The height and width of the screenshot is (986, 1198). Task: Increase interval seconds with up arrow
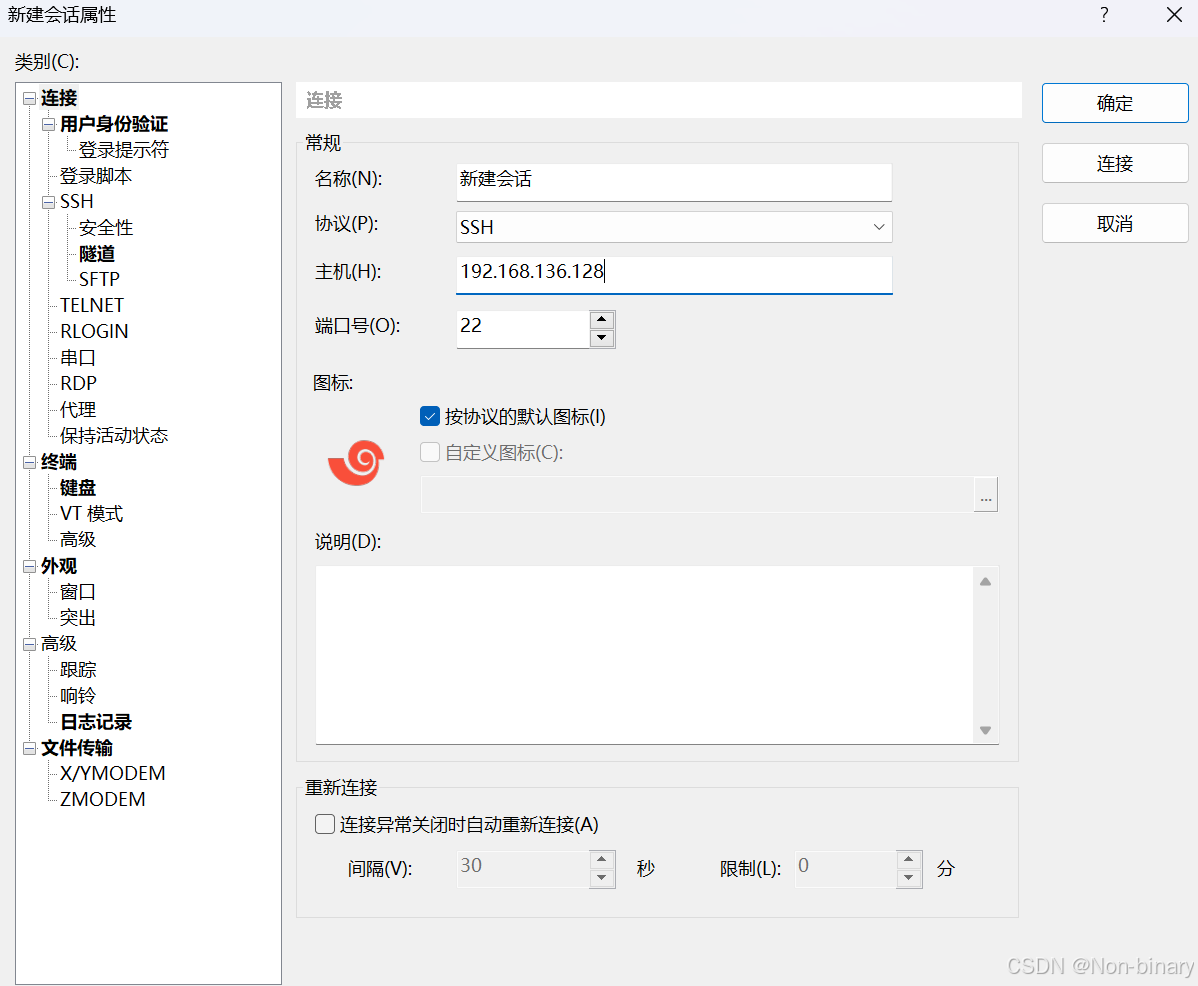602,859
